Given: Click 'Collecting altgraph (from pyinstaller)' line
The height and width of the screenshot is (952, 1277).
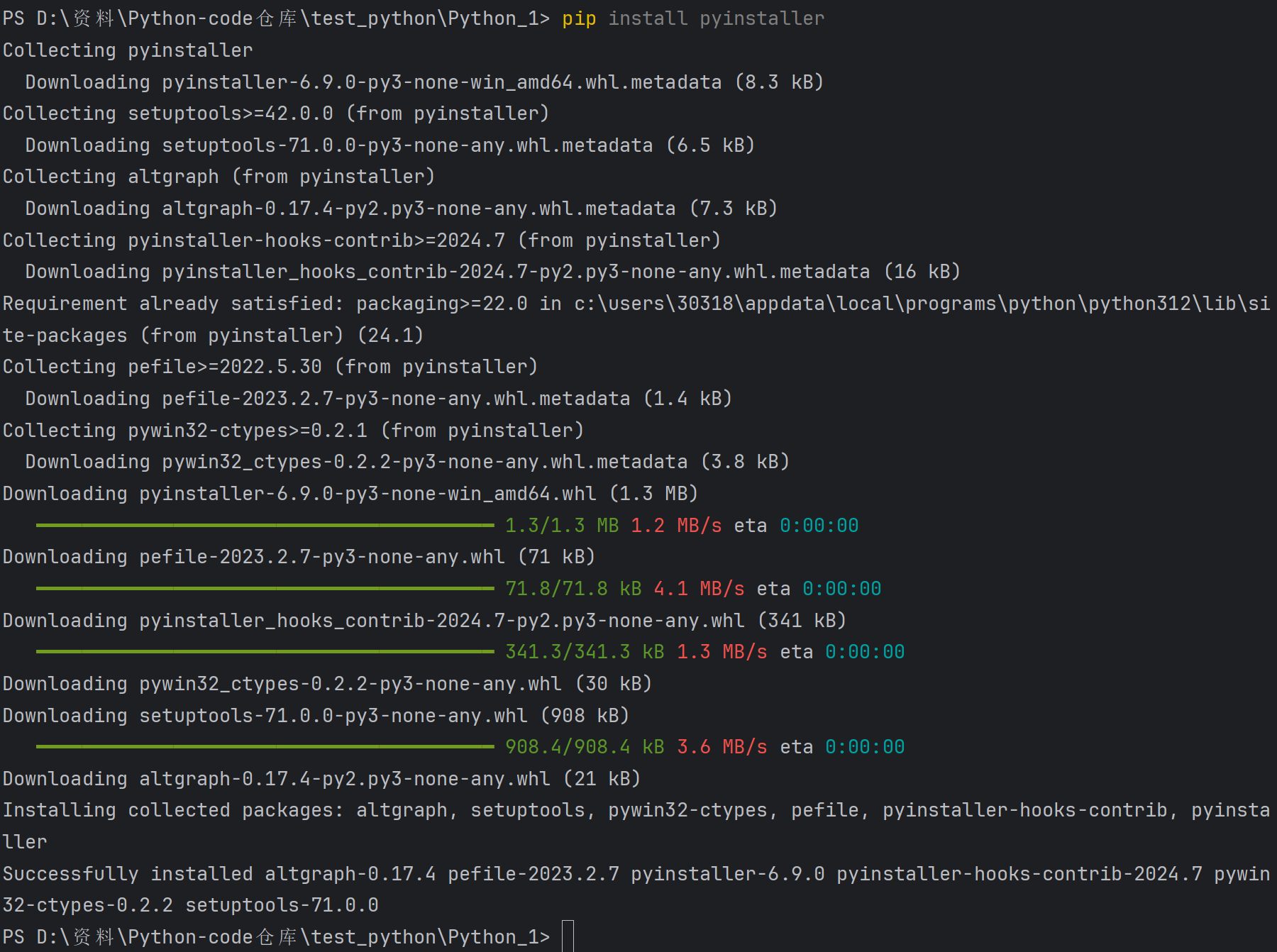Looking at the screenshot, I should [219, 177].
